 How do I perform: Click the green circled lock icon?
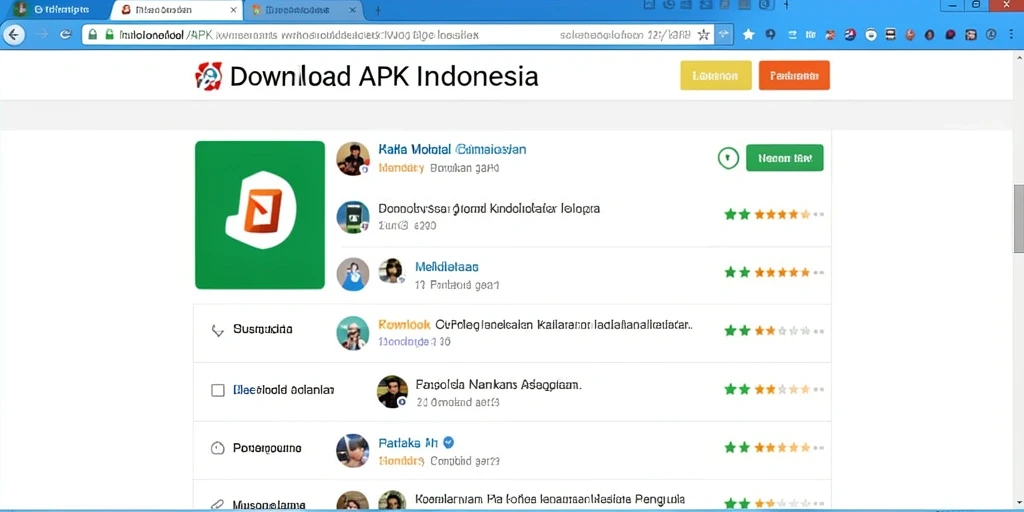728,157
